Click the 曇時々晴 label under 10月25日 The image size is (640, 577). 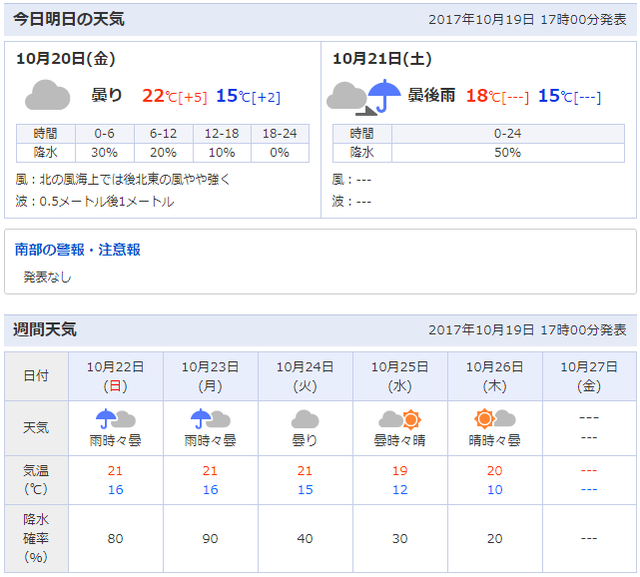pos(400,440)
